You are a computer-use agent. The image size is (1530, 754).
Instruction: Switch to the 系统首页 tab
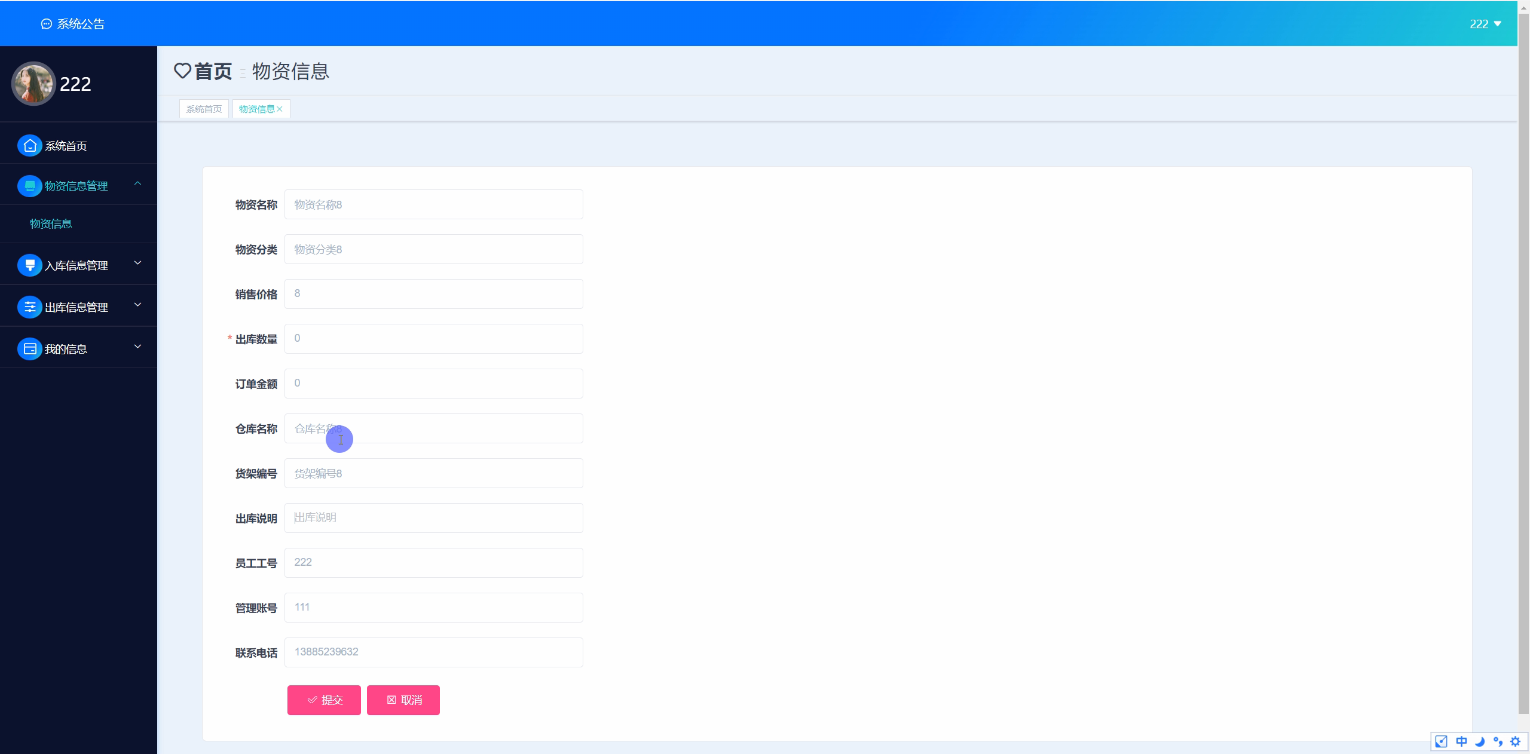tap(204, 109)
